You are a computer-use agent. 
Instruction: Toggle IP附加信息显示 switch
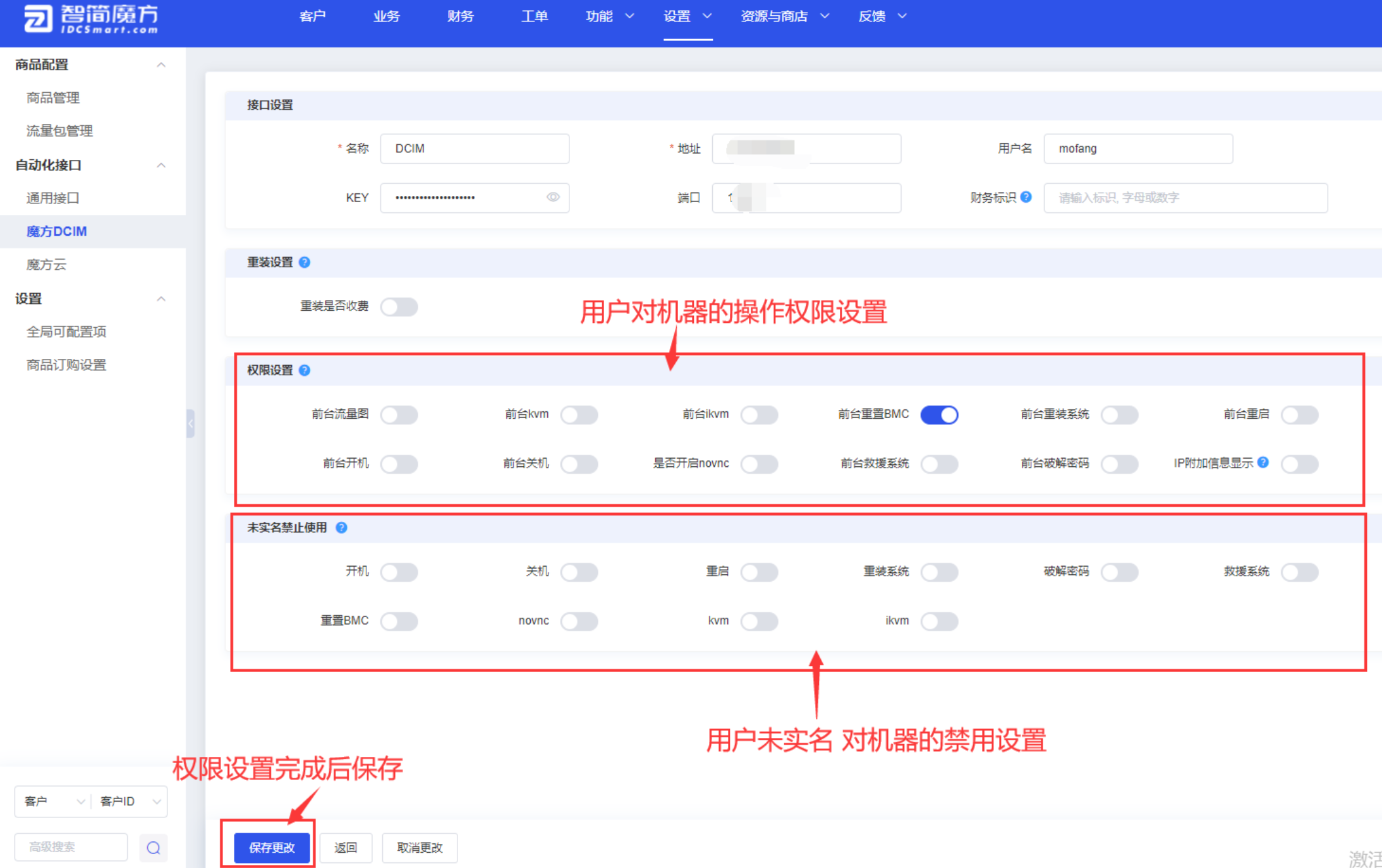[1299, 464]
